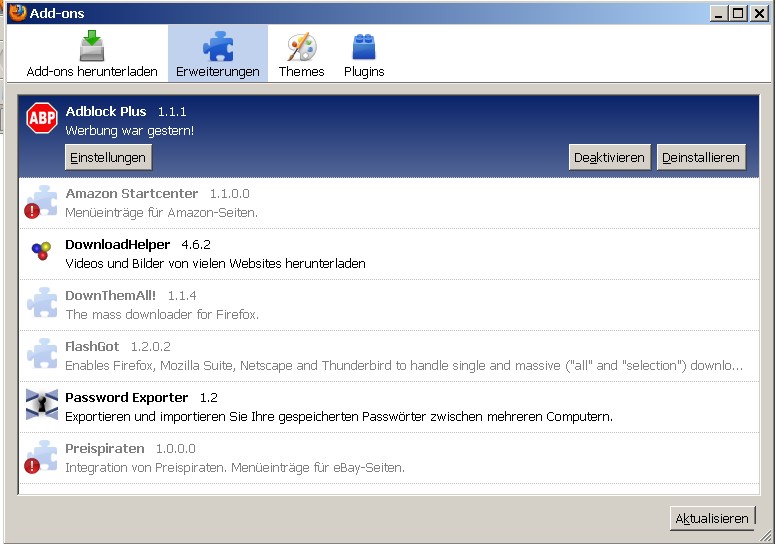Click the DownloadHelper colored balls icon

pyautogui.click(x=42, y=251)
